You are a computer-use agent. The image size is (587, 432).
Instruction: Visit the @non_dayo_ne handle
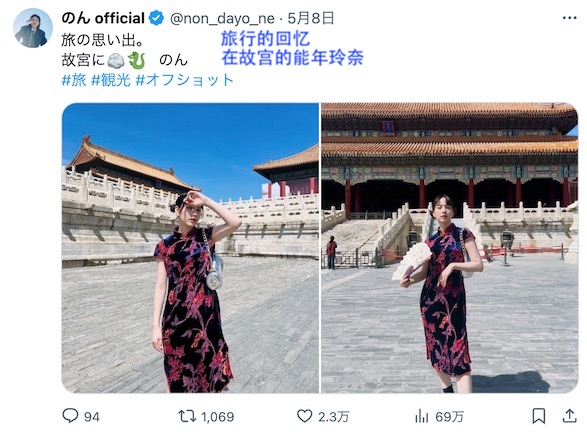(x=222, y=18)
